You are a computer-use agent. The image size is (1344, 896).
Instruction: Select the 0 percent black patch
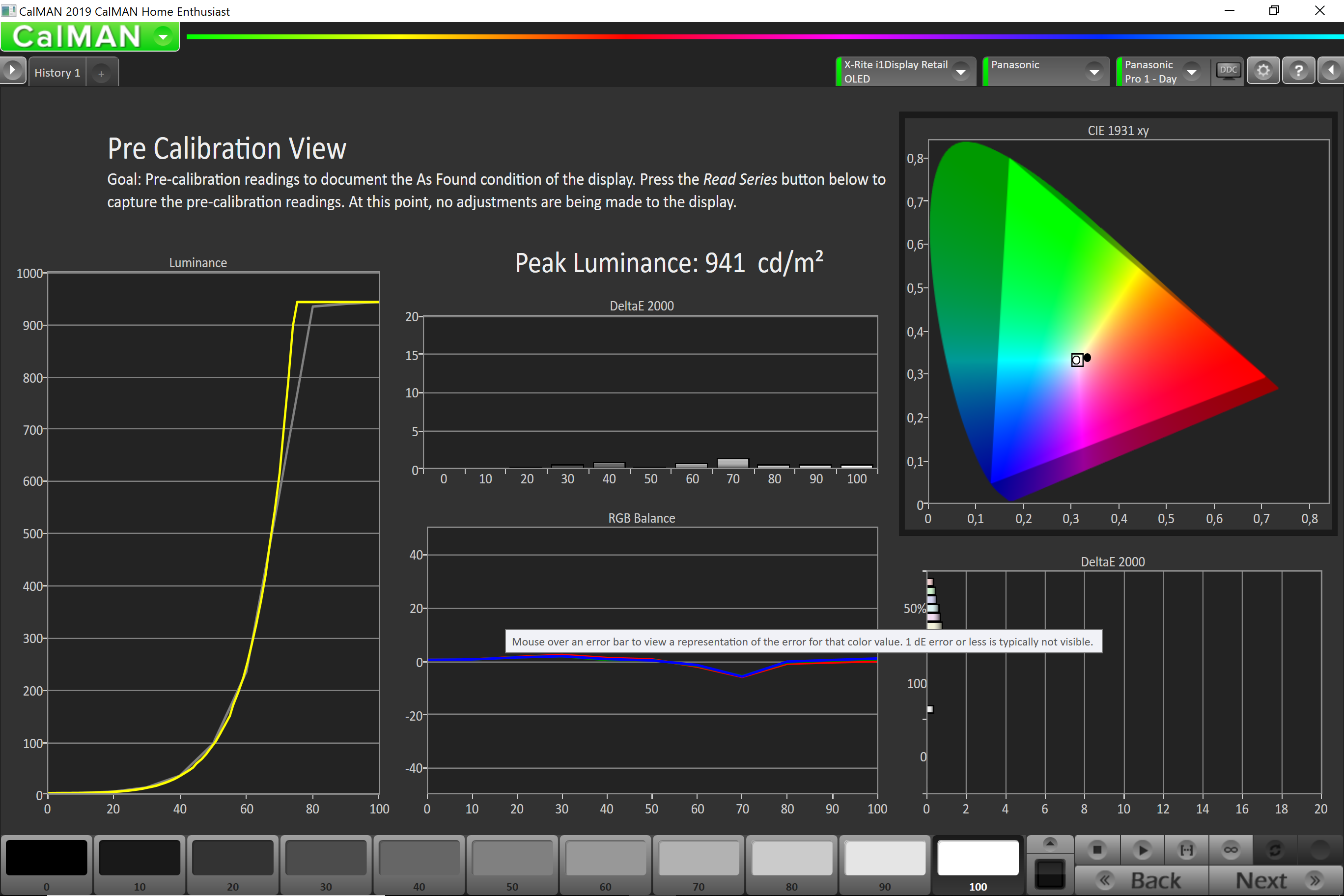(47, 865)
